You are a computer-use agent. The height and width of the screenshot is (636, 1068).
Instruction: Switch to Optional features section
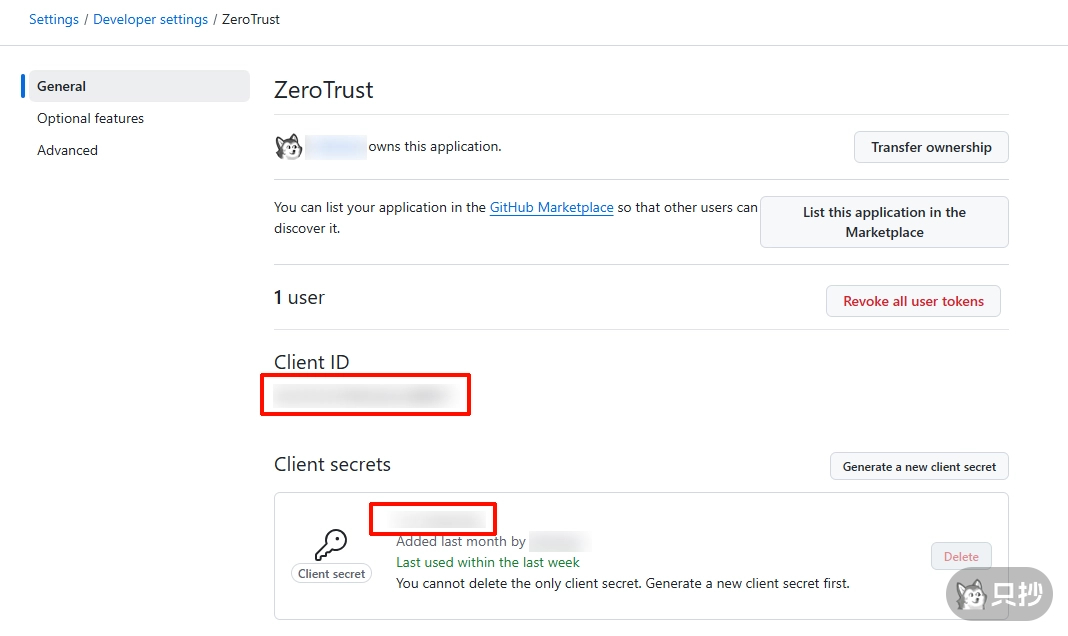click(90, 118)
